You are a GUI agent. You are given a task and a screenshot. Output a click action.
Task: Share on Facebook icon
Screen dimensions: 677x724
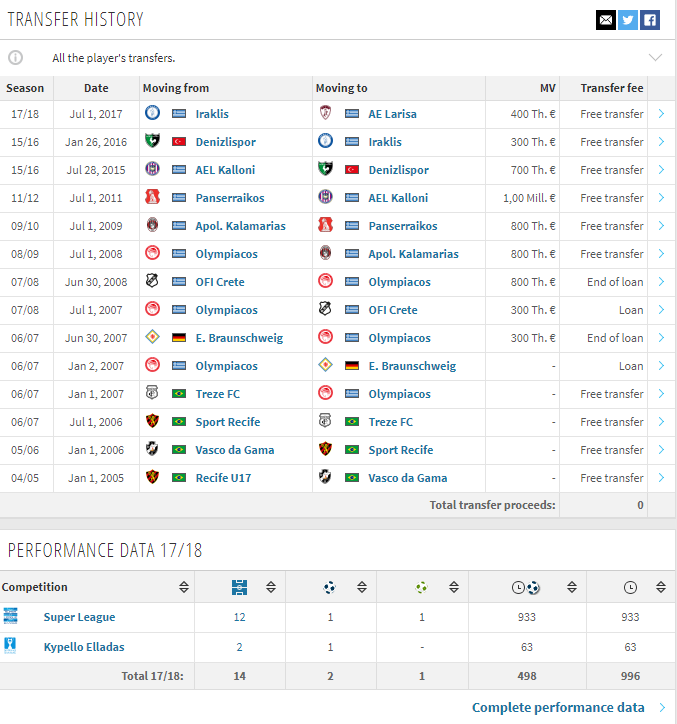pos(650,20)
